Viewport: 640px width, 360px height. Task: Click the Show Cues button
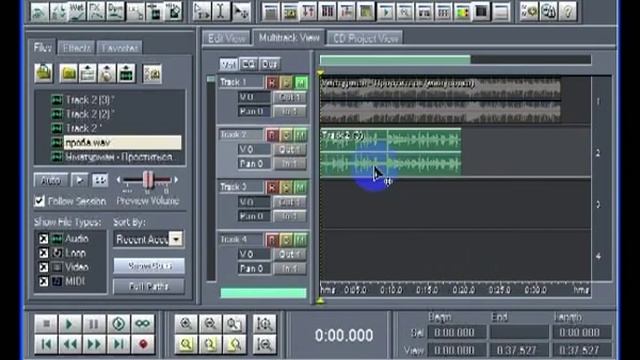click(x=149, y=266)
